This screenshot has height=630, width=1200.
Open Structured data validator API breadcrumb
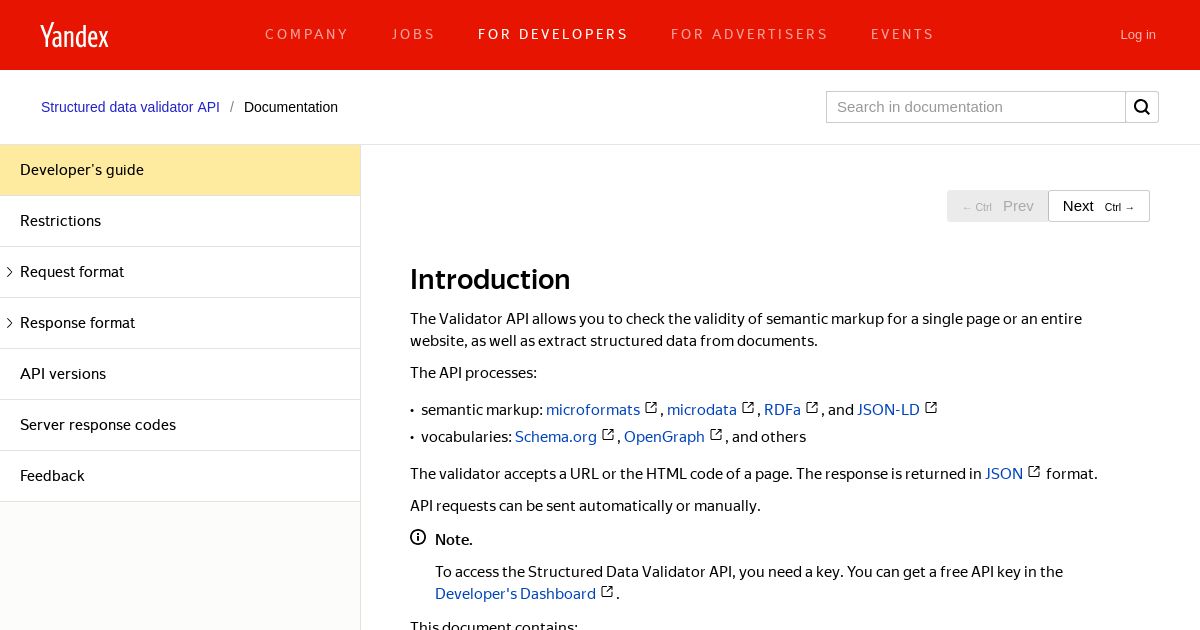[130, 107]
